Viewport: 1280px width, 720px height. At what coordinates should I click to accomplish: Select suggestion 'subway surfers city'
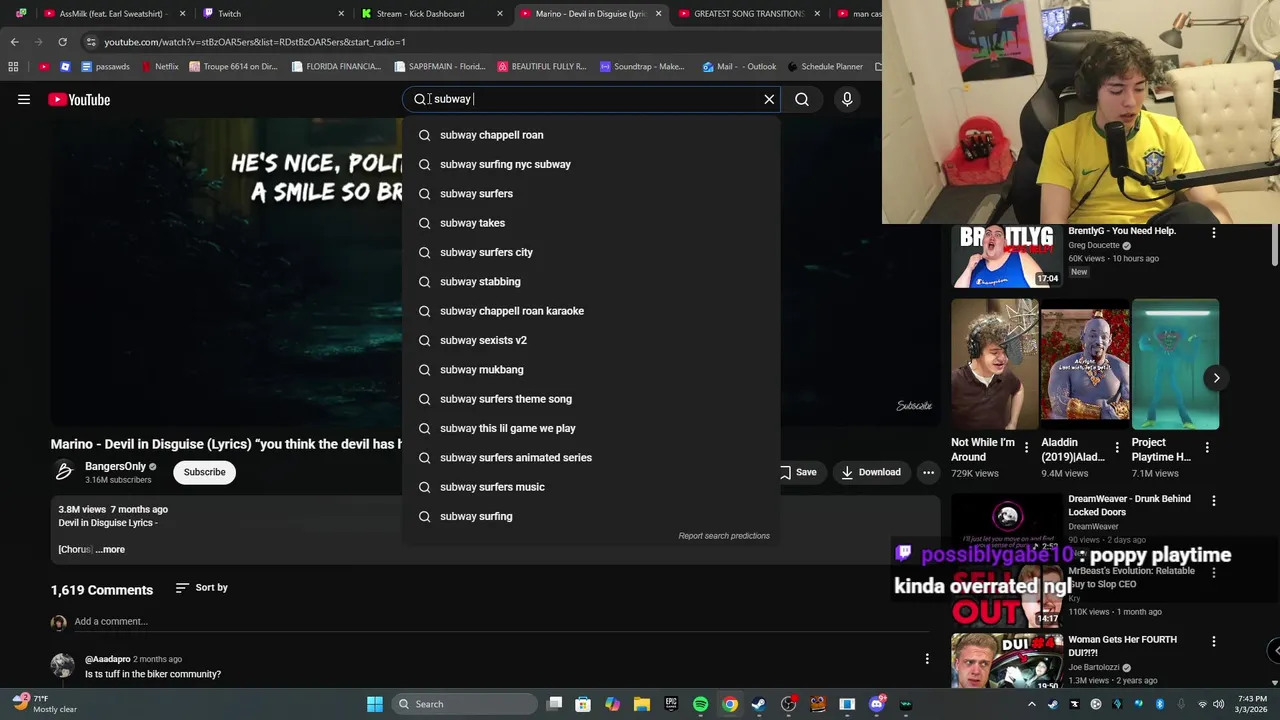(x=591, y=252)
